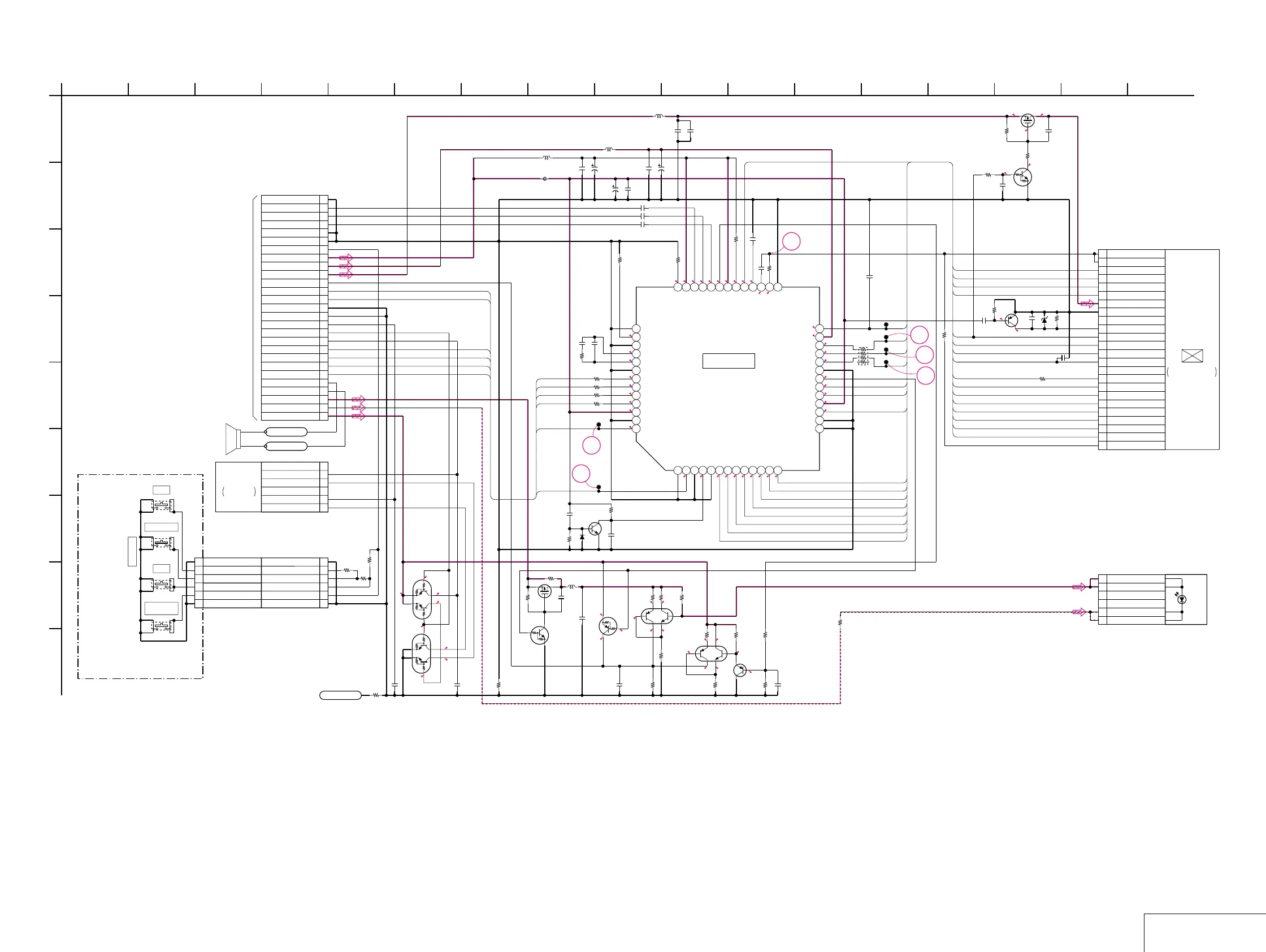Click the empty label rectangle inside the central IC
The image size is (1266, 952).
[x=728, y=361]
